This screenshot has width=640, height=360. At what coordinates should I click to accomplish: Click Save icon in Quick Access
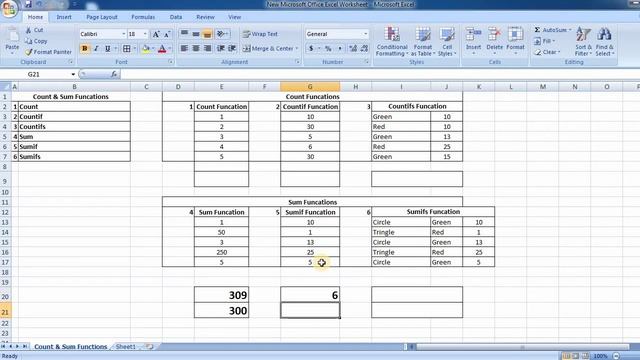[x=28, y=4]
